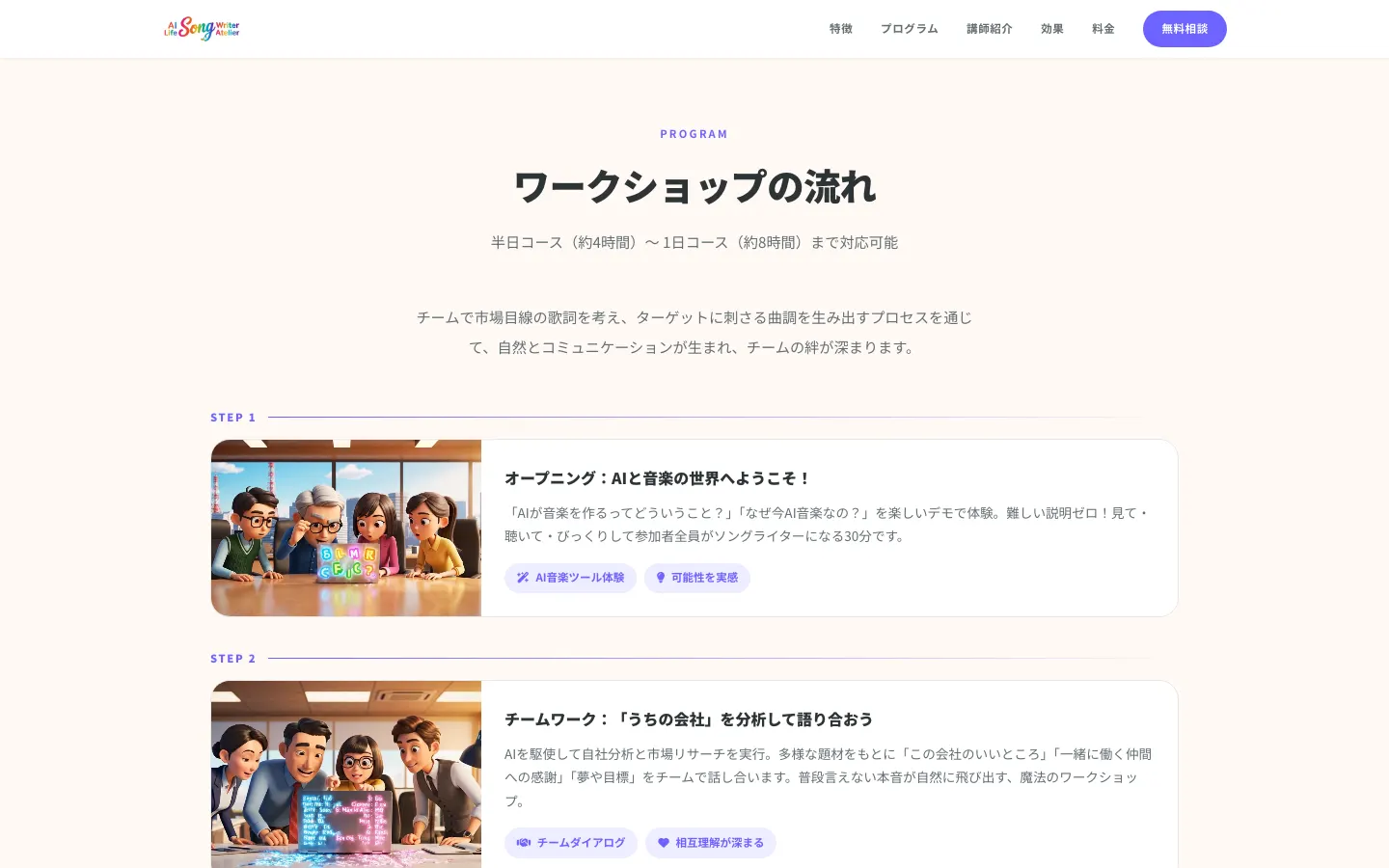
Task: Go to the プログラム section
Action: pyautogui.click(x=910, y=29)
